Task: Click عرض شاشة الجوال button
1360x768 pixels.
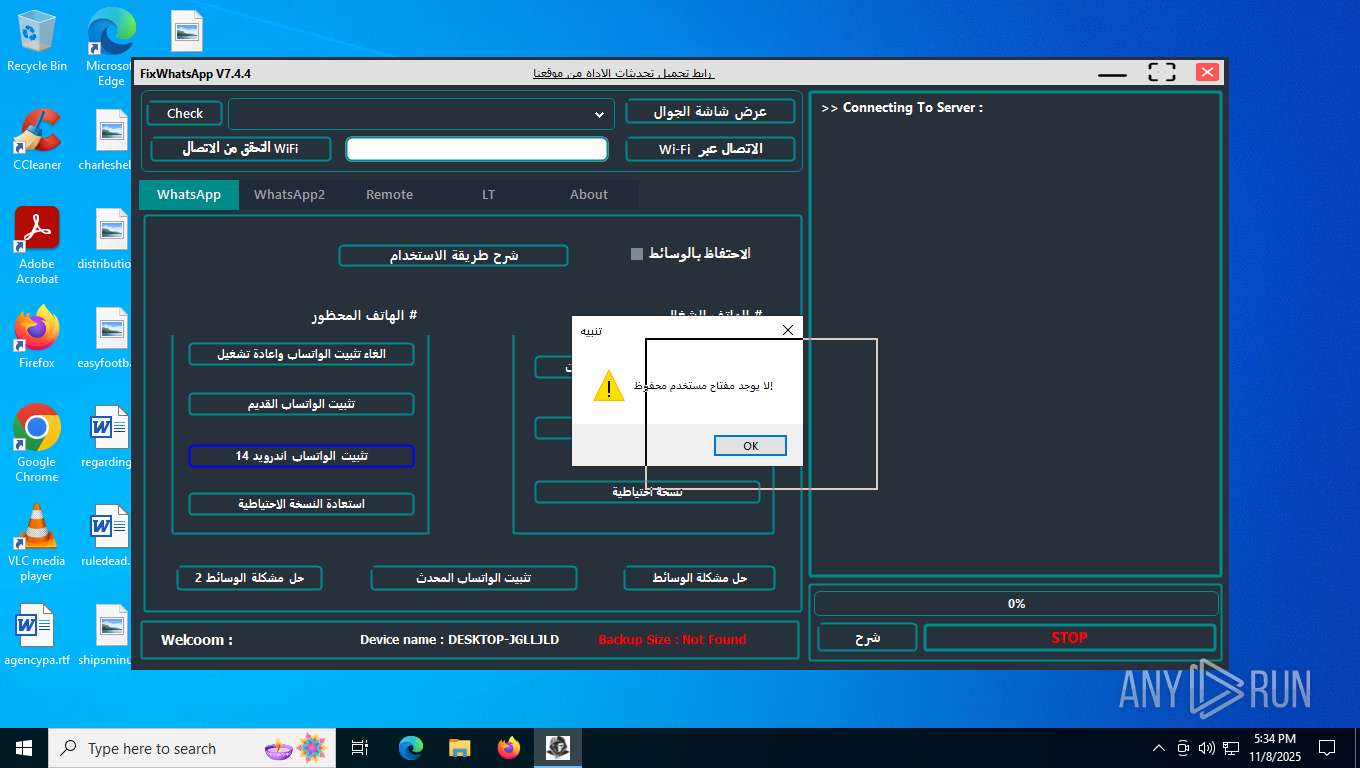Action: pyautogui.click(x=710, y=112)
